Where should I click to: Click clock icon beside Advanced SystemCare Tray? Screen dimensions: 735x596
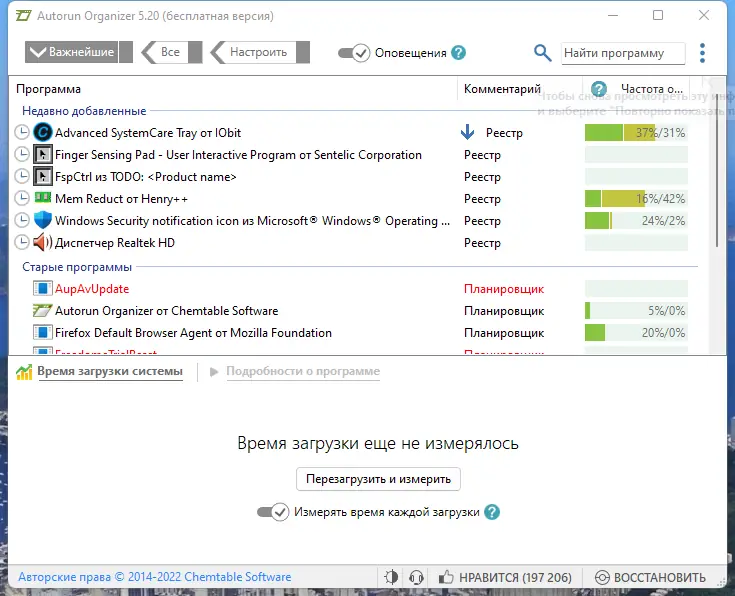(22, 133)
